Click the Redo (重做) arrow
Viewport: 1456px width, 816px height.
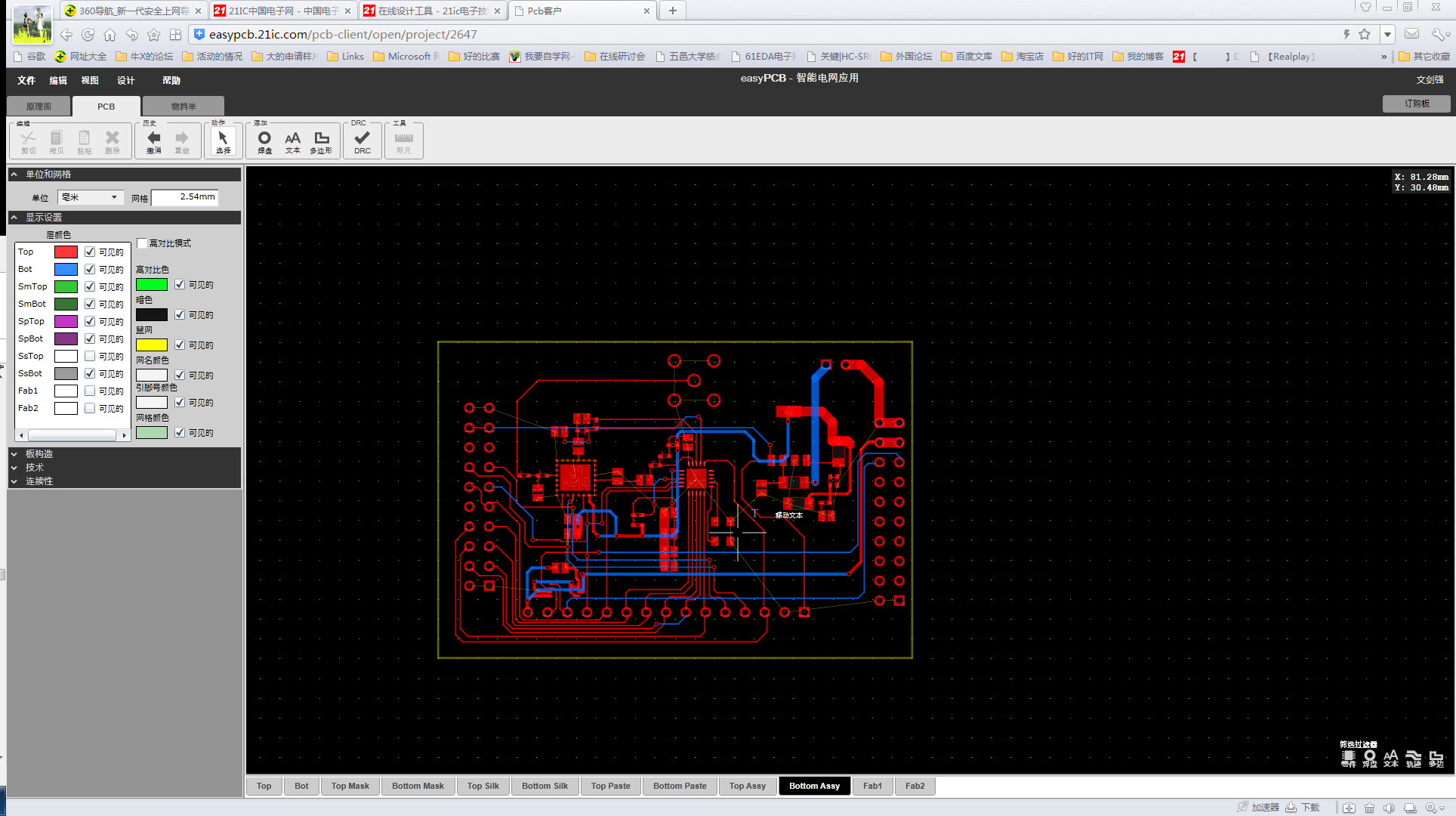coord(182,141)
